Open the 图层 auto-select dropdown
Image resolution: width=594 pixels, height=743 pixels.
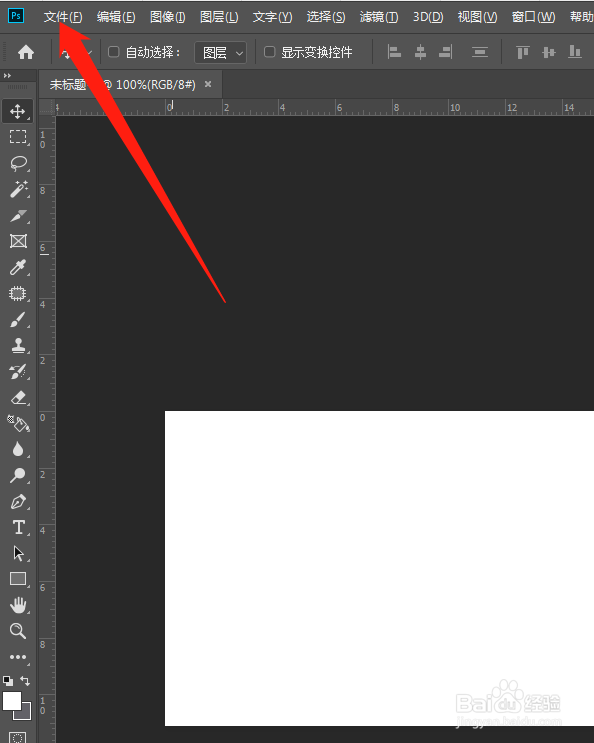(x=221, y=52)
